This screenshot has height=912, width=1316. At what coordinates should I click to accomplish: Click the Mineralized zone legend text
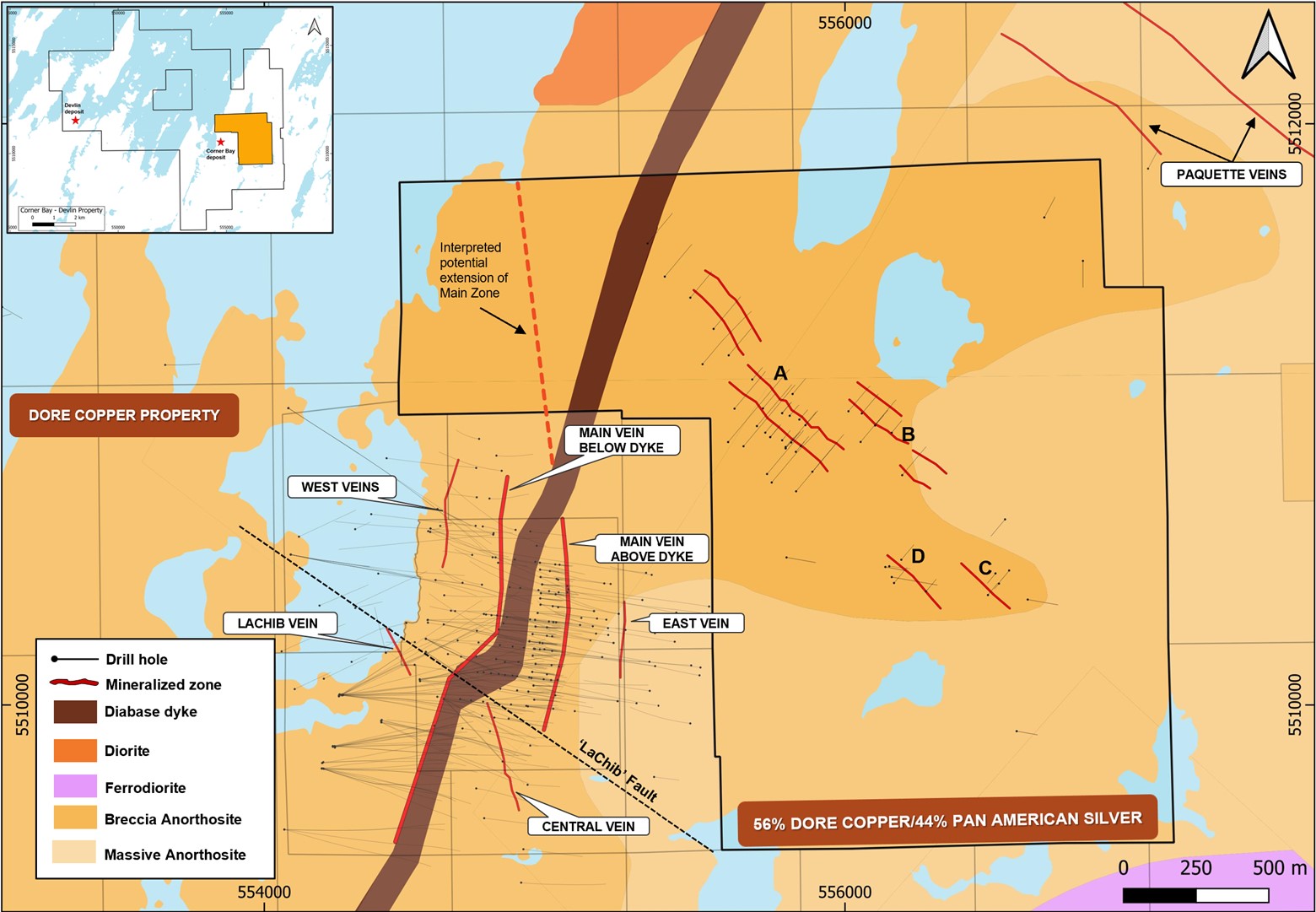(x=164, y=684)
